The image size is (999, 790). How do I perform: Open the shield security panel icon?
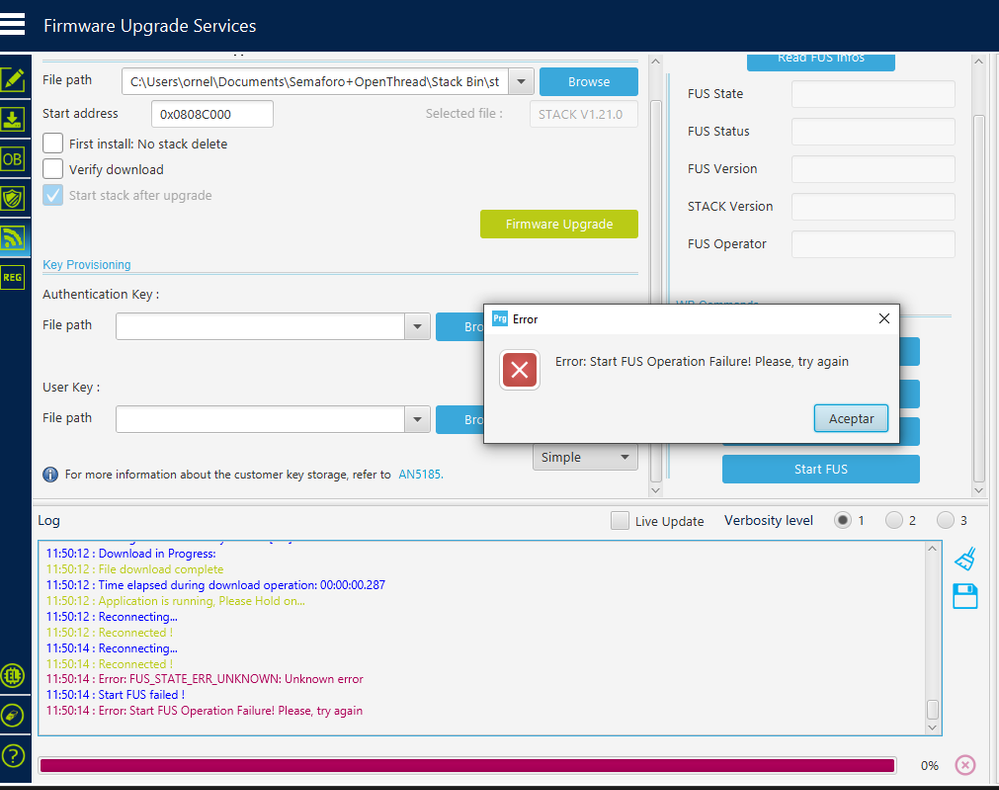pos(13,199)
